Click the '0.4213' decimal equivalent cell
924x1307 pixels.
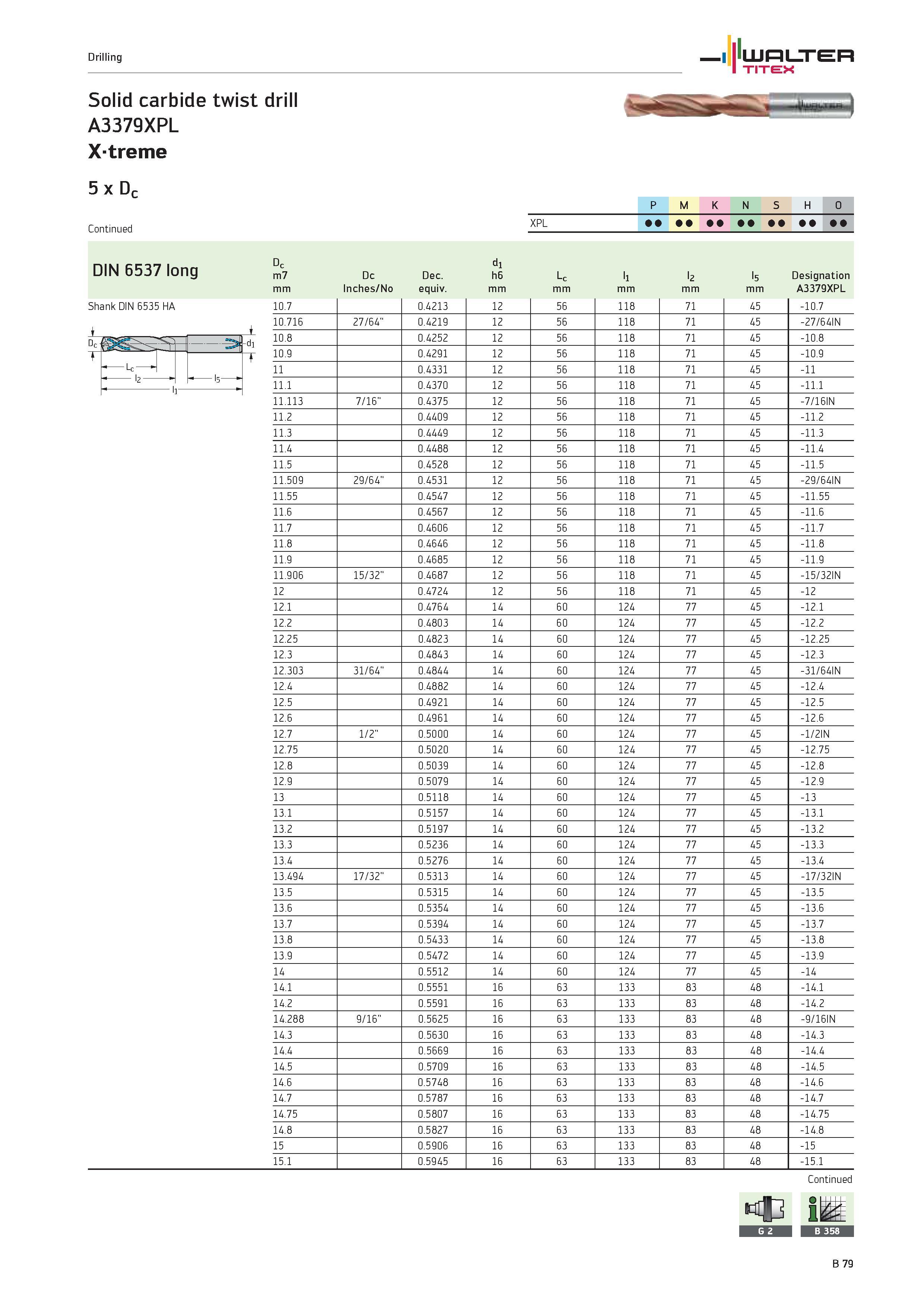433,306
